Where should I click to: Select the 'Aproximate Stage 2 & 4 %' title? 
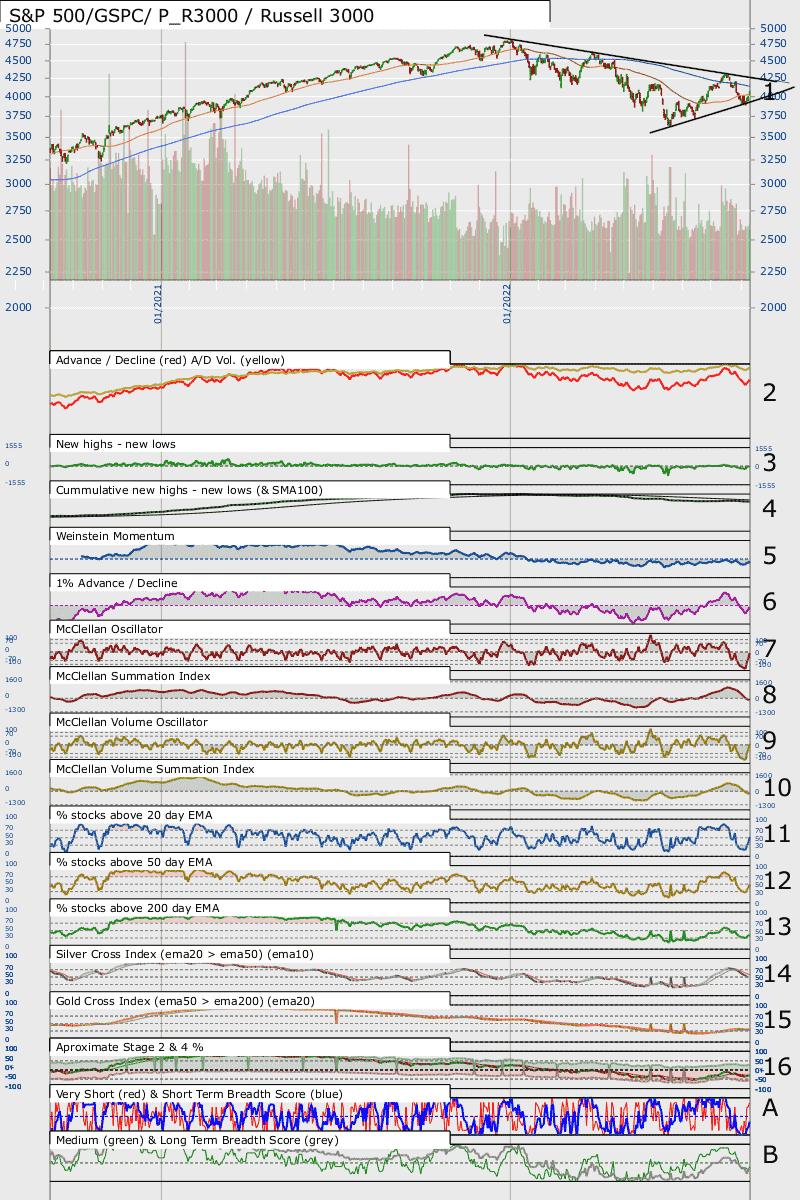(132, 1047)
